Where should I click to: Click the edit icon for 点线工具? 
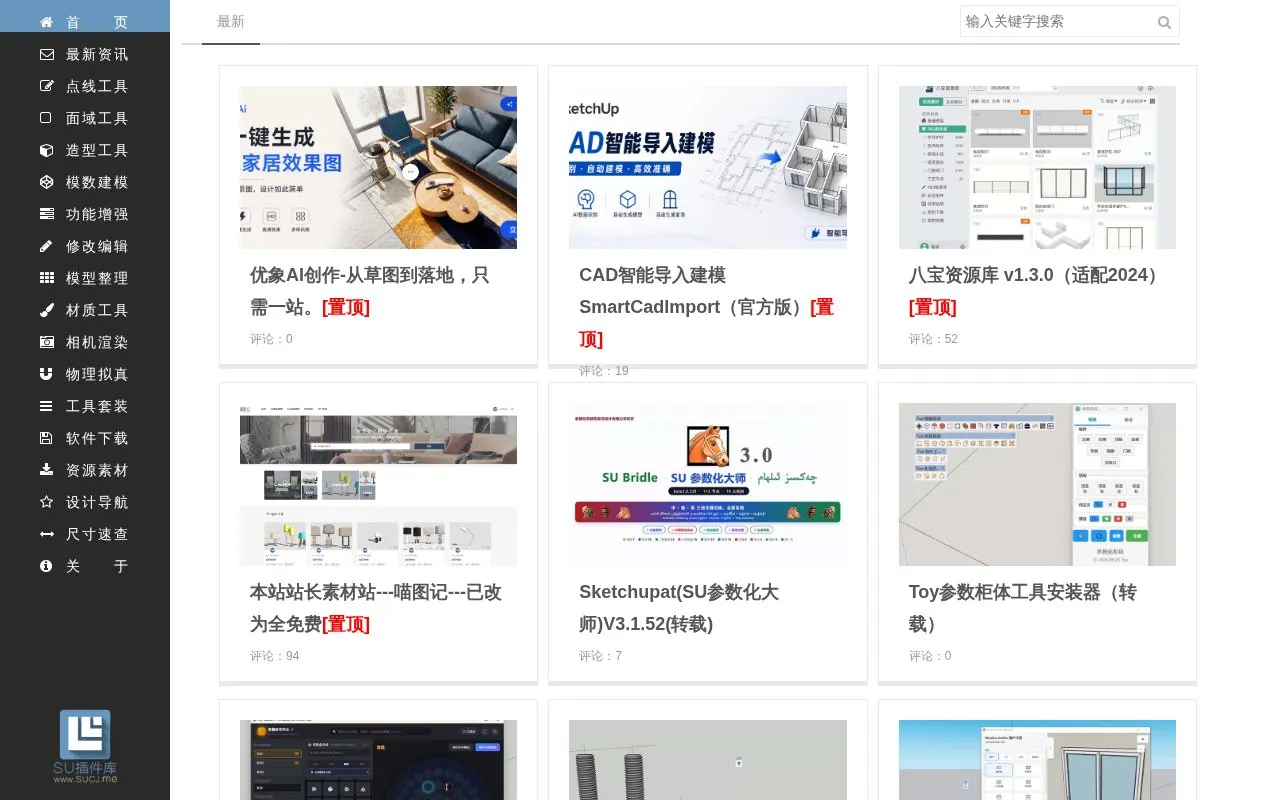click(x=46, y=86)
